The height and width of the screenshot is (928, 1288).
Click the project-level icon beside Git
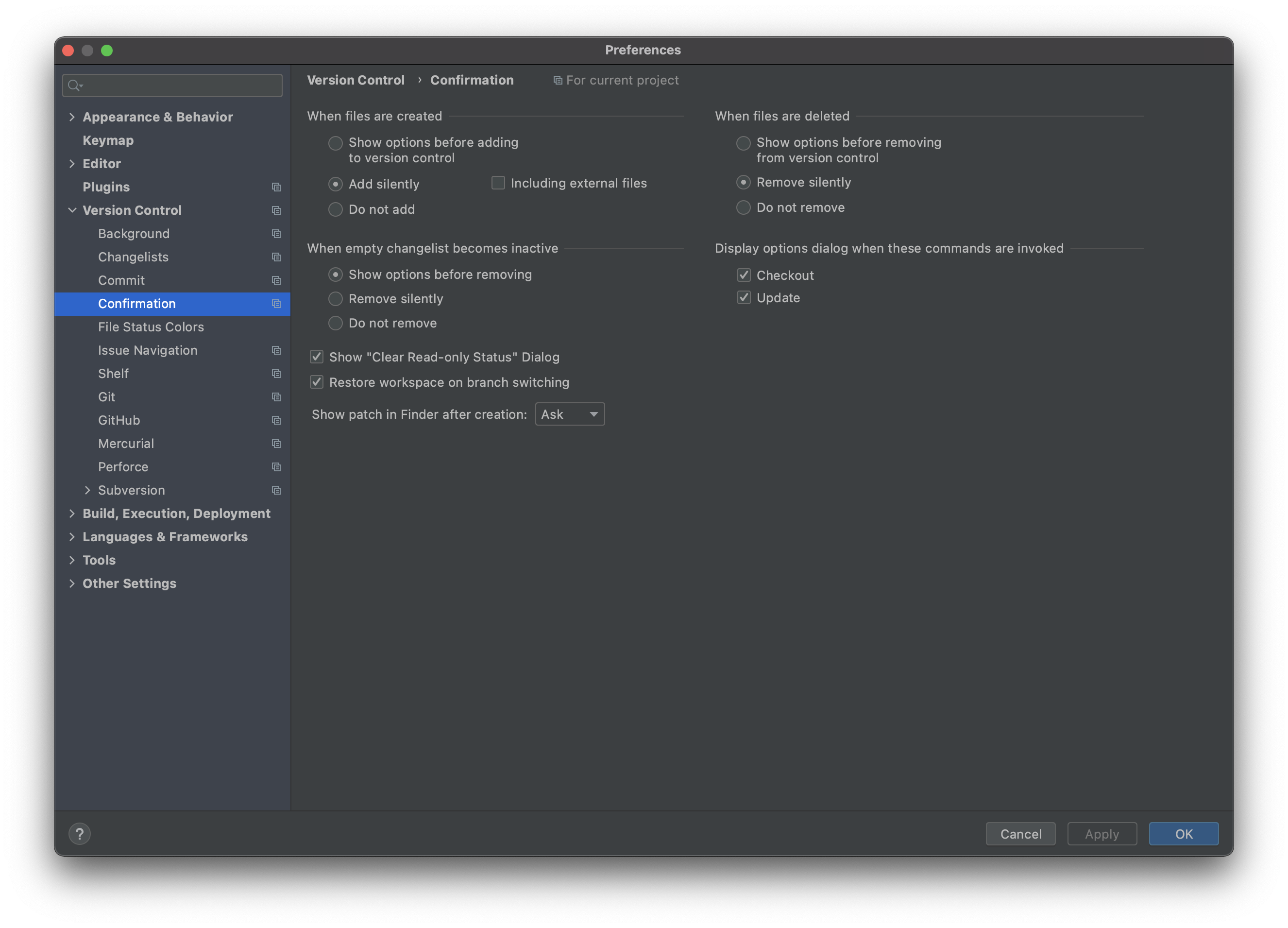pyautogui.click(x=276, y=396)
